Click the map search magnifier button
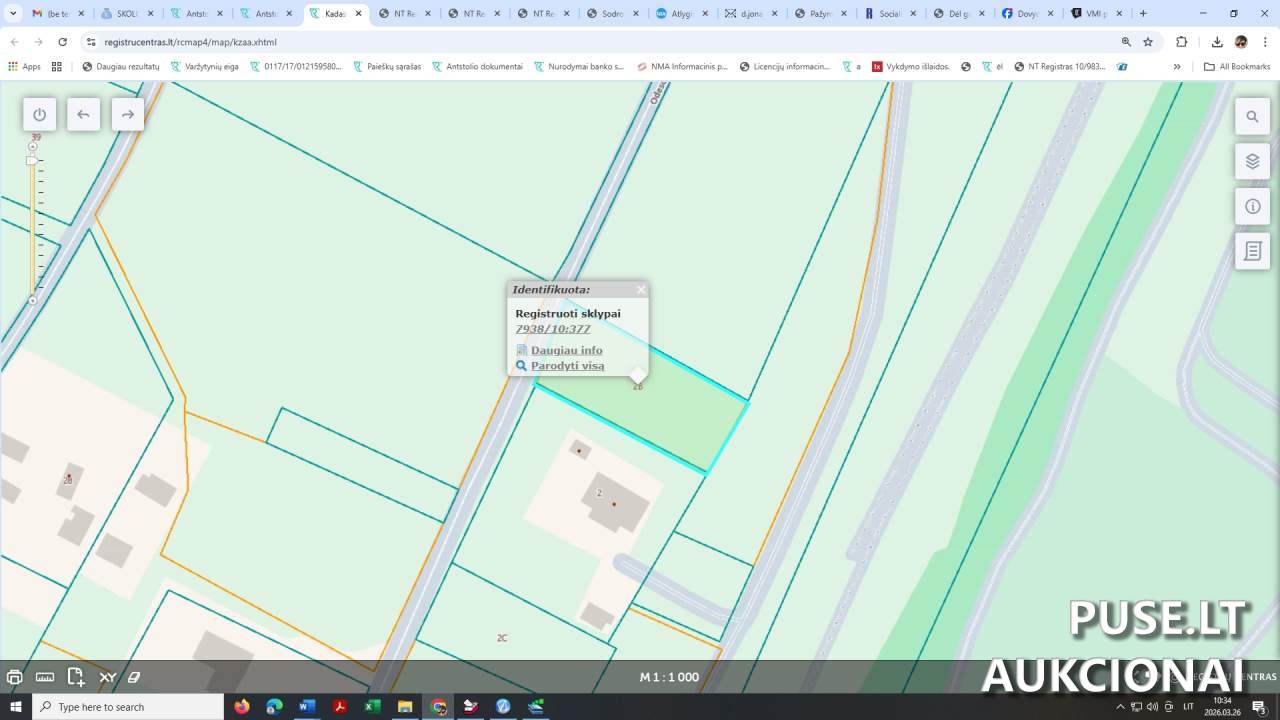 tap(1252, 116)
